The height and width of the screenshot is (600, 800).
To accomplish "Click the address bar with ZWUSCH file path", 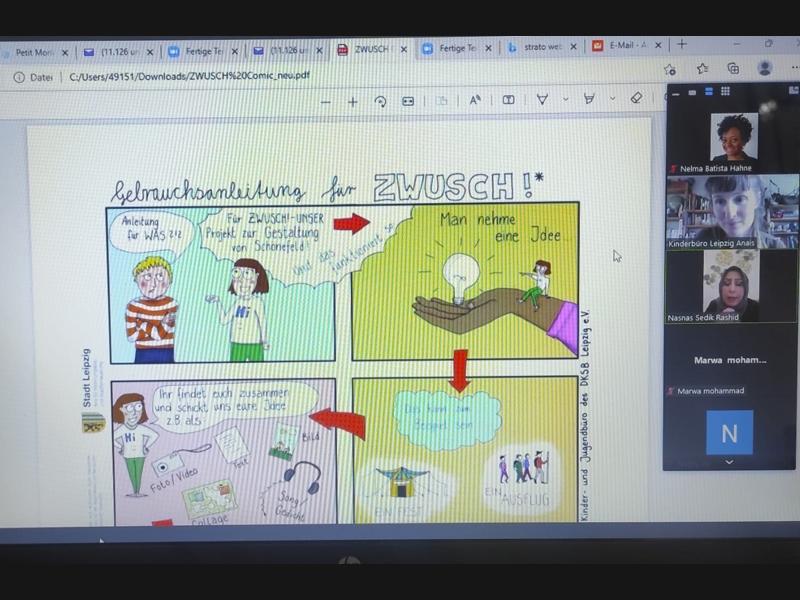I will point(300,76).
